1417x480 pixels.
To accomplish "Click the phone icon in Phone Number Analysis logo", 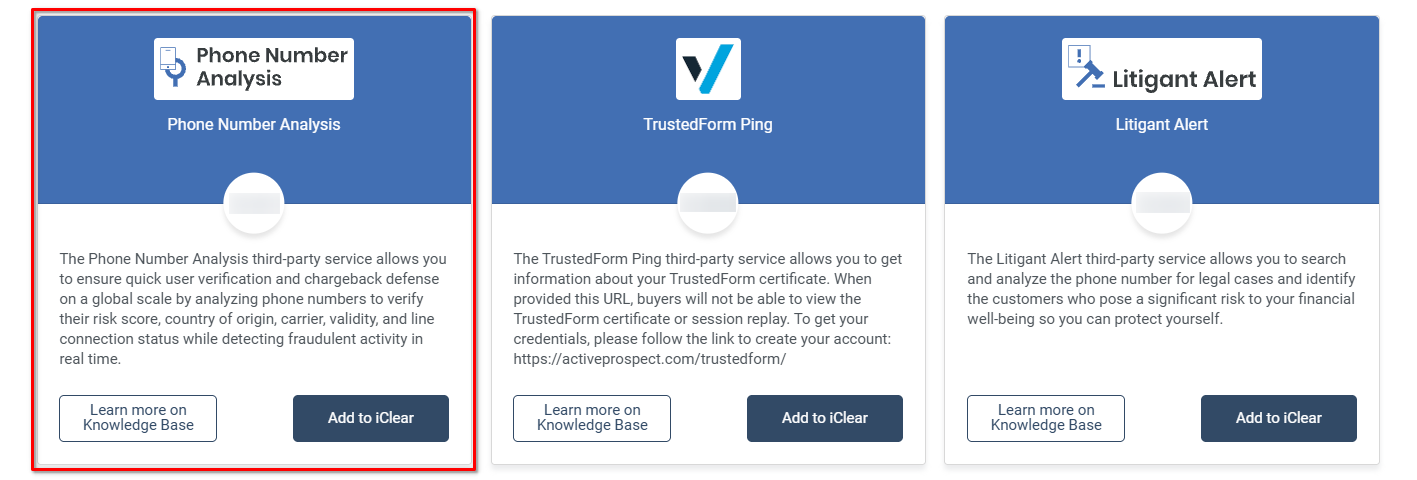I will tap(174, 67).
